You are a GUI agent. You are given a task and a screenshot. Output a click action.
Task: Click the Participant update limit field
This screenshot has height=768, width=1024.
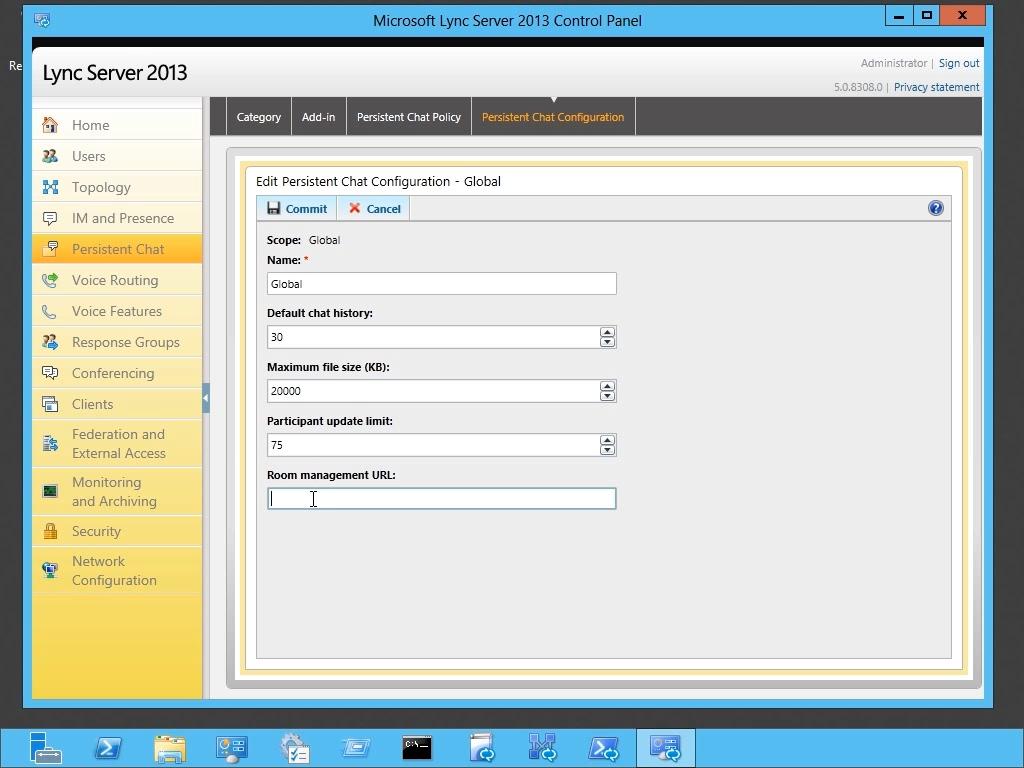coord(433,445)
